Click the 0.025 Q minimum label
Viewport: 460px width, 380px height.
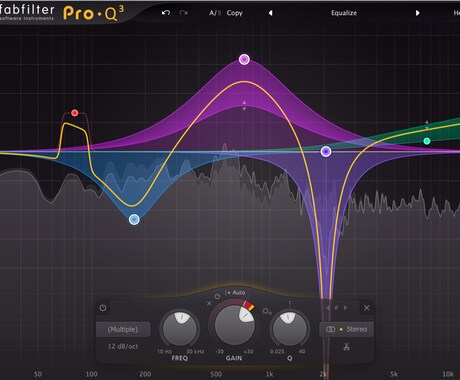(277, 351)
